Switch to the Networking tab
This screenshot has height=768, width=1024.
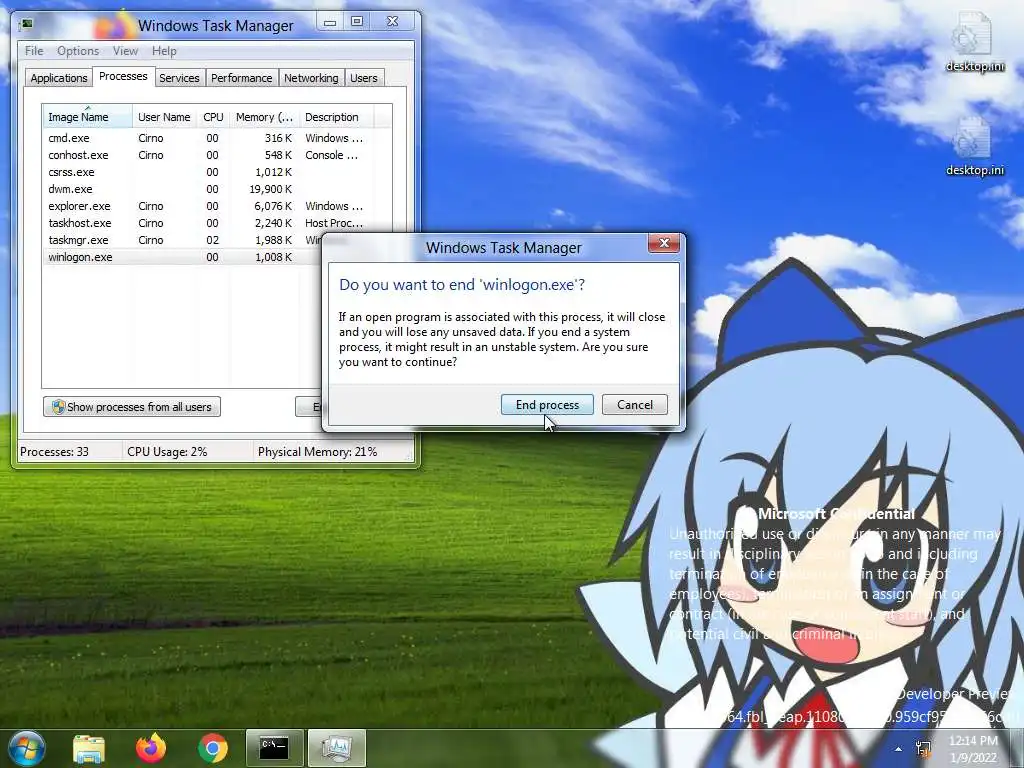point(311,78)
